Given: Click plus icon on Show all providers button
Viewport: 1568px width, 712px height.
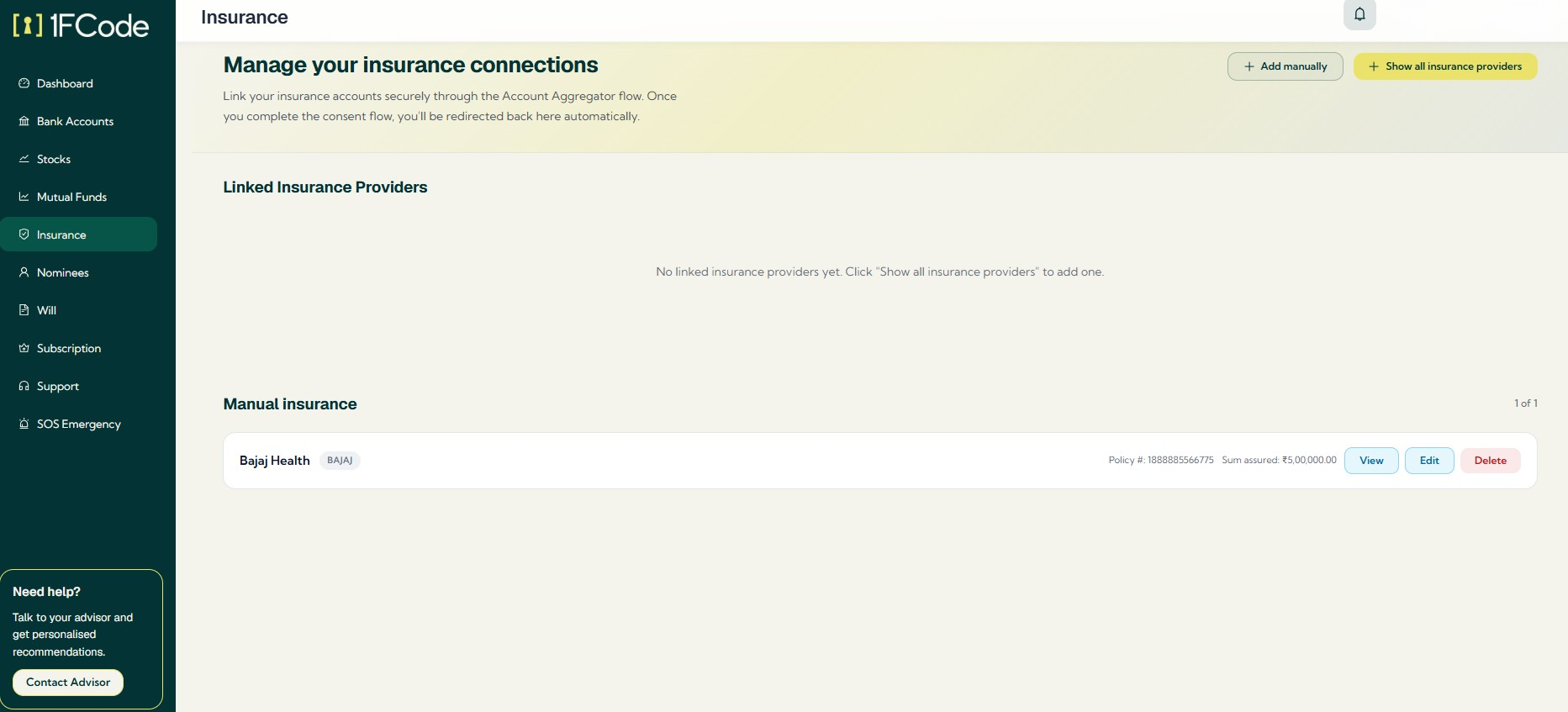Looking at the screenshot, I should pos(1374,66).
